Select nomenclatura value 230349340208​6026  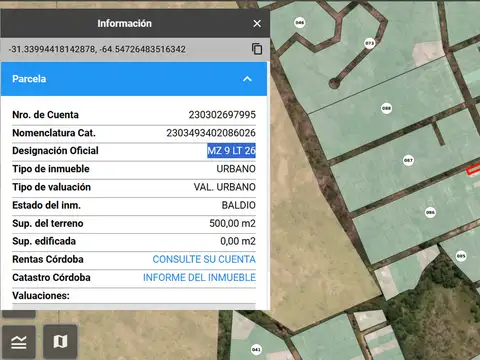coord(211,133)
